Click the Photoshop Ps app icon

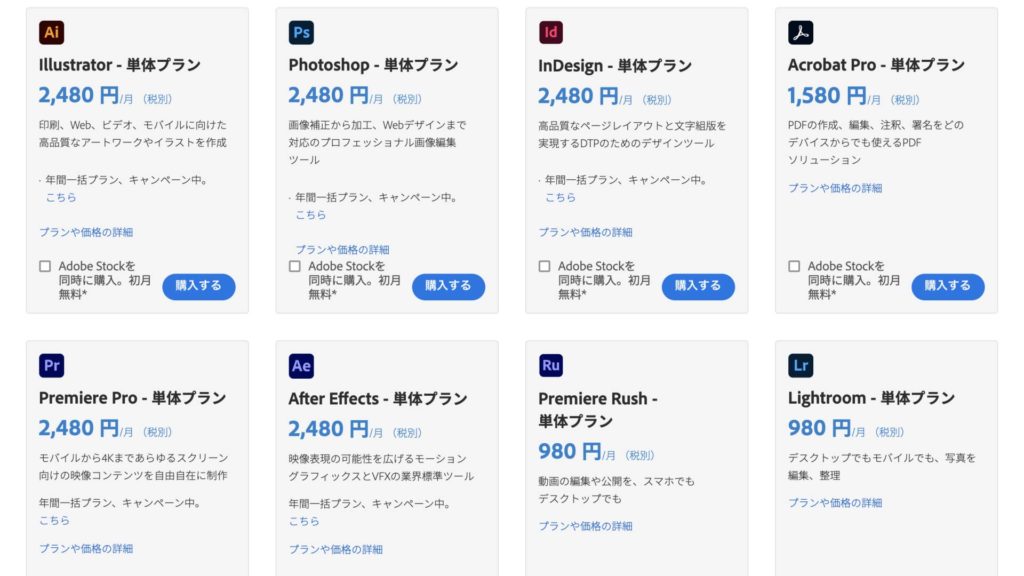point(301,32)
